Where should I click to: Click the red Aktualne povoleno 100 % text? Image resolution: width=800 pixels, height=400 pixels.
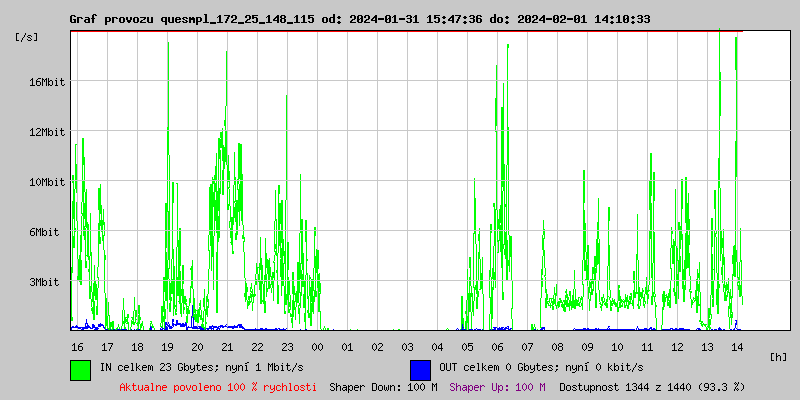(218, 387)
